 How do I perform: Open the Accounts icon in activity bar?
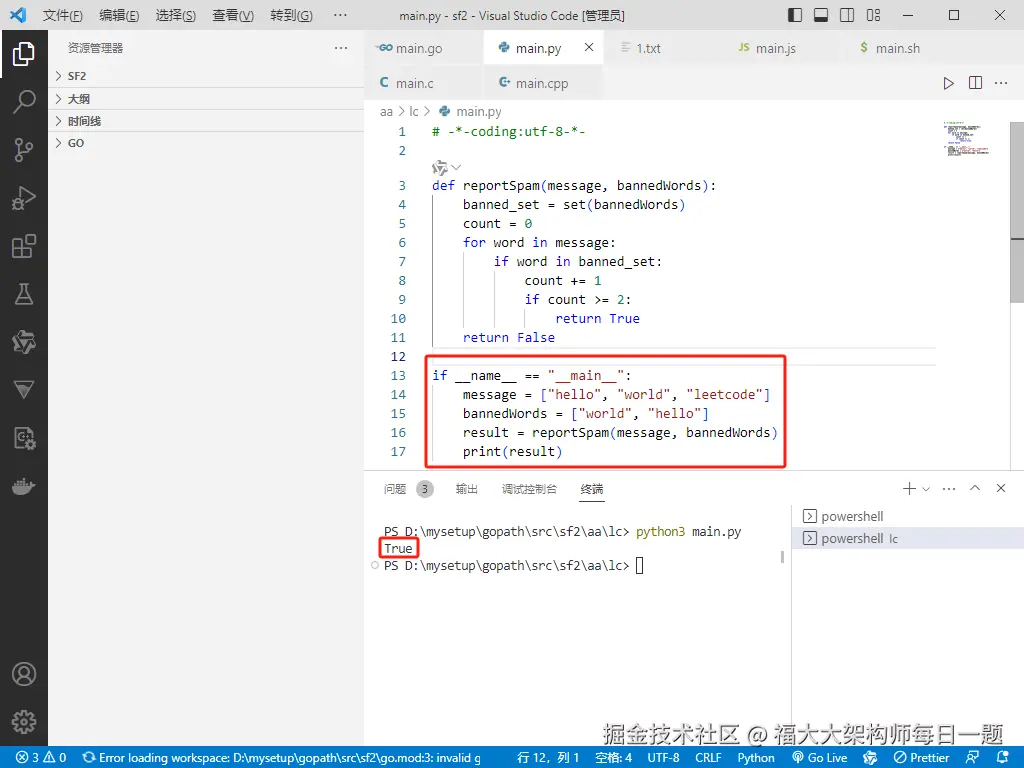point(24,674)
